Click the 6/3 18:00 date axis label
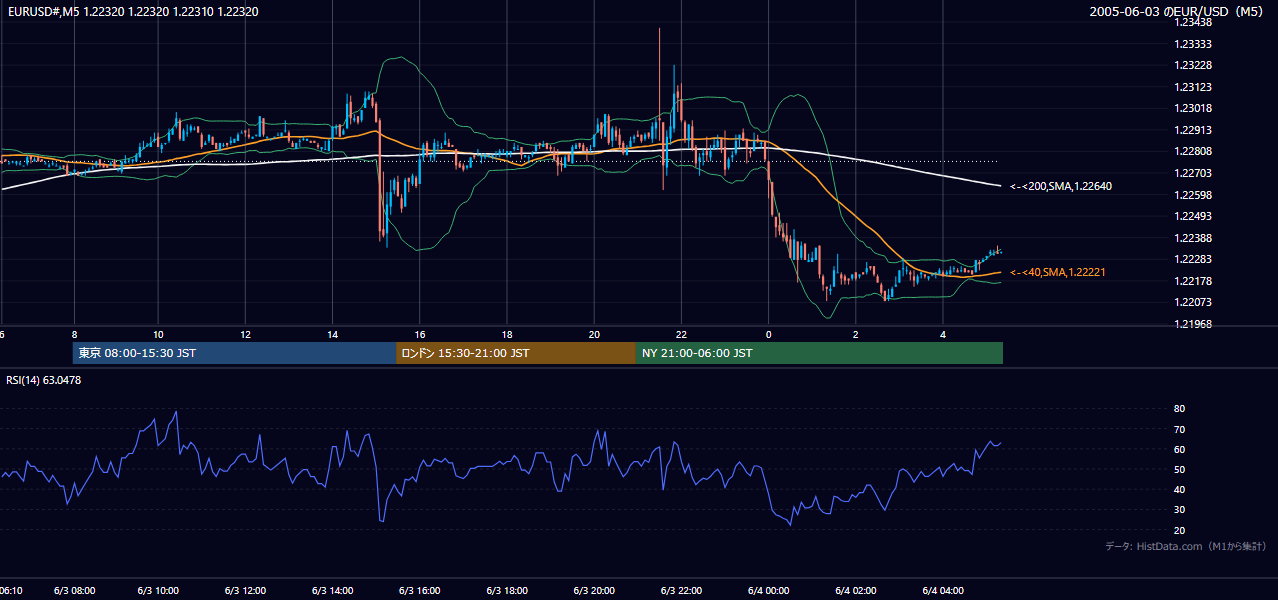The width and height of the screenshot is (1278, 600). 507,591
